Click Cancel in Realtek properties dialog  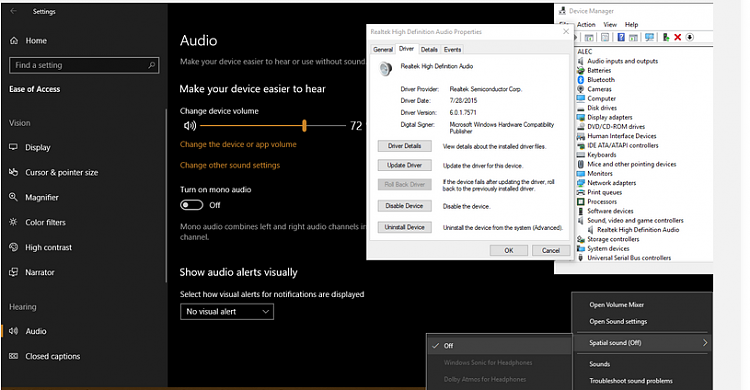(551, 250)
